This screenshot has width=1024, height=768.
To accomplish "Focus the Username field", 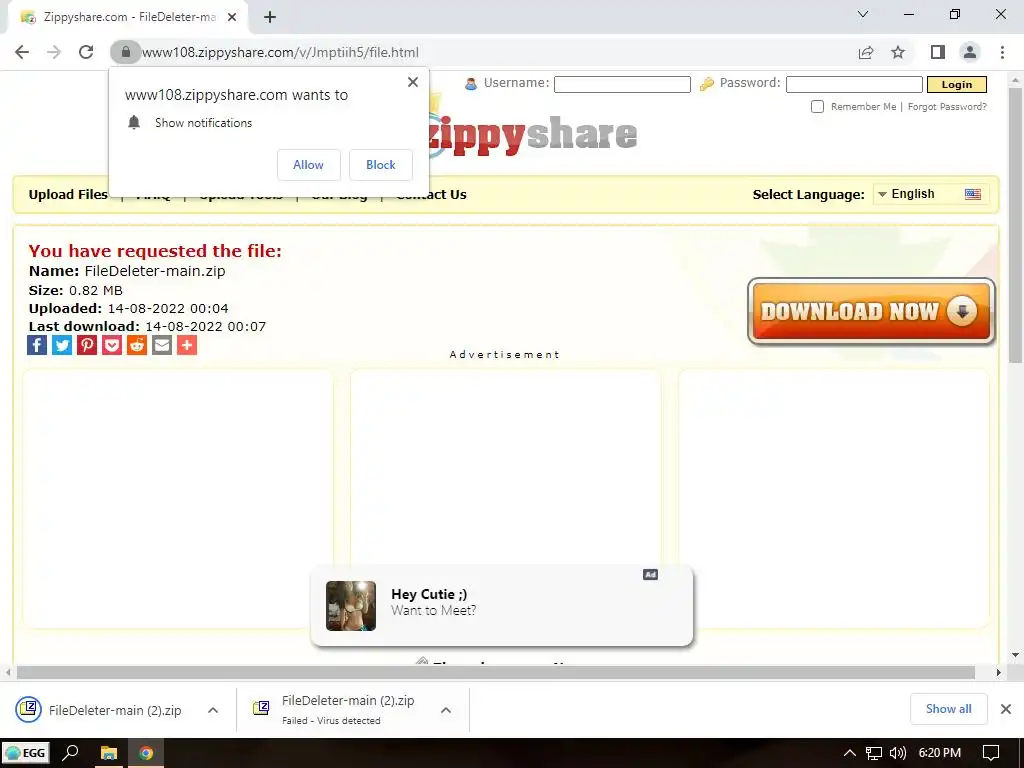I will coord(622,84).
